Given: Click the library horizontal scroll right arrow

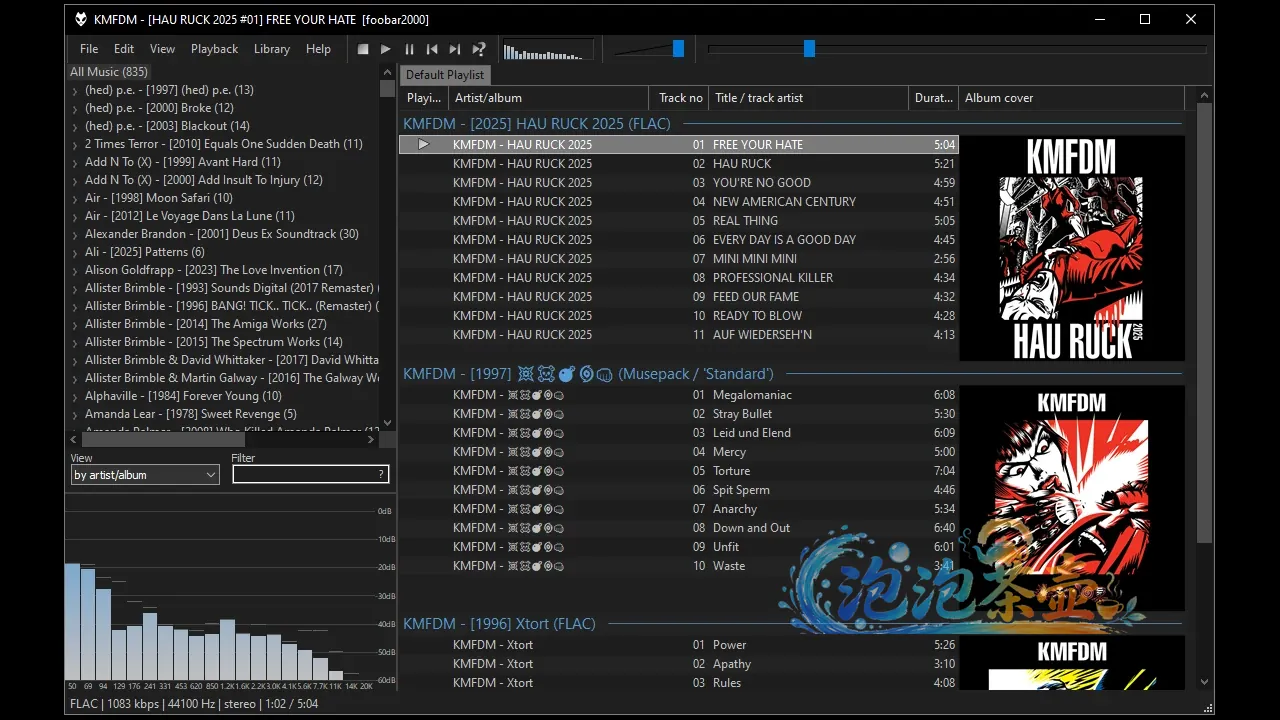Looking at the screenshot, I should (371, 439).
